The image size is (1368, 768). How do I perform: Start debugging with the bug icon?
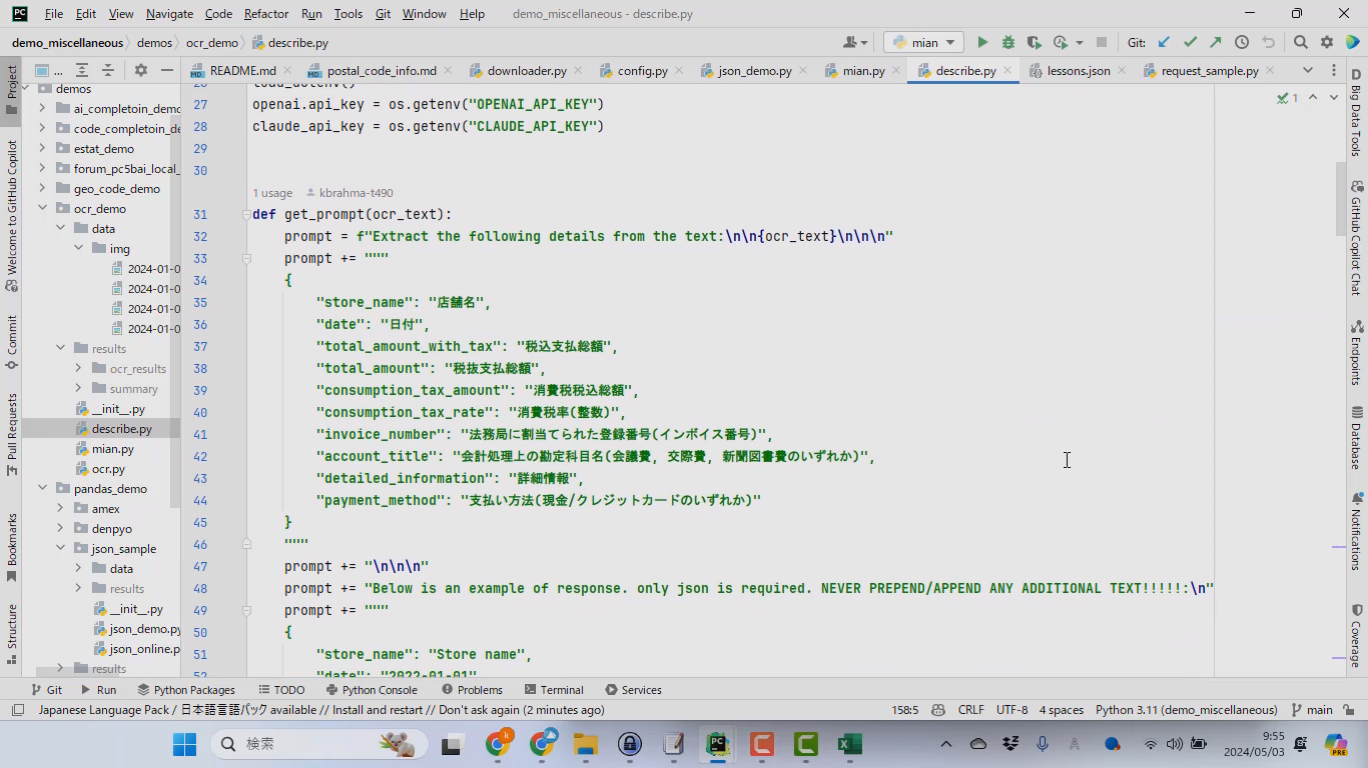[1008, 43]
